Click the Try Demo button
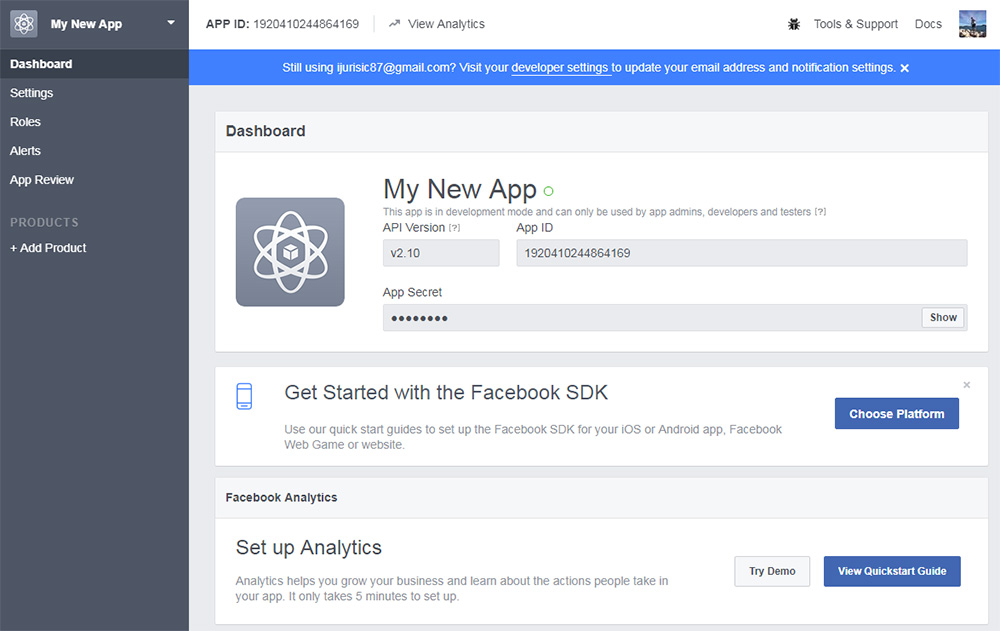The width and height of the screenshot is (1000, 631). [772, 571]
